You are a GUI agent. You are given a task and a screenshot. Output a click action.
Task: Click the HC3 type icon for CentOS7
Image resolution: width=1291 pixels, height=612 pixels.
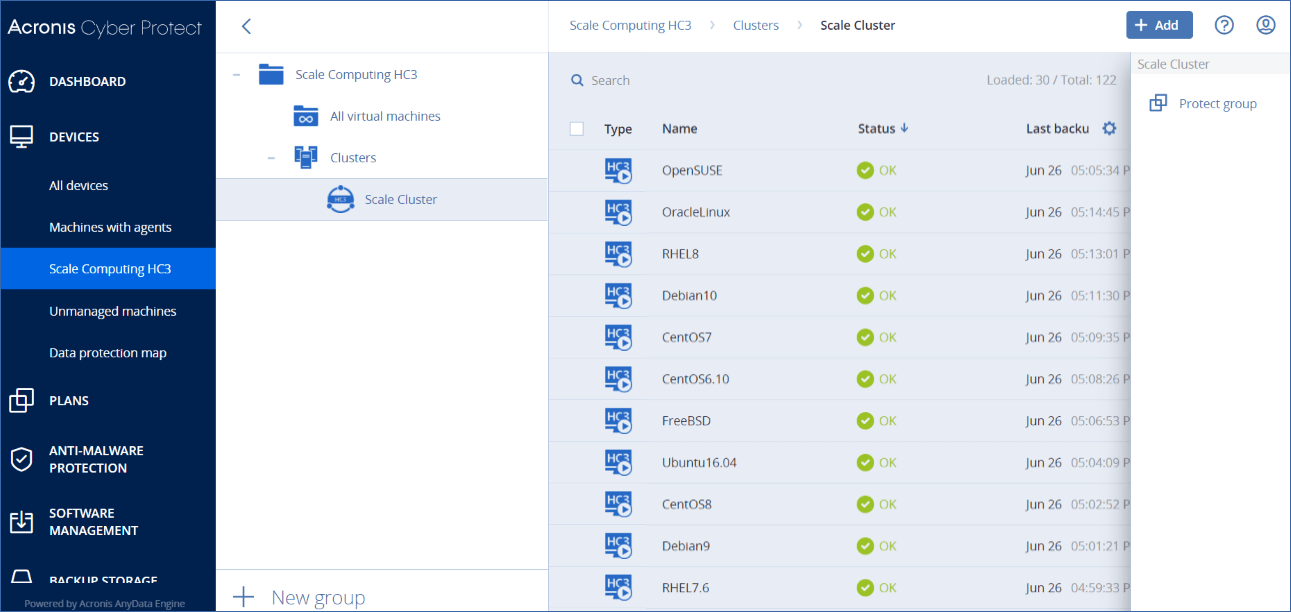(x=619, y=338)
